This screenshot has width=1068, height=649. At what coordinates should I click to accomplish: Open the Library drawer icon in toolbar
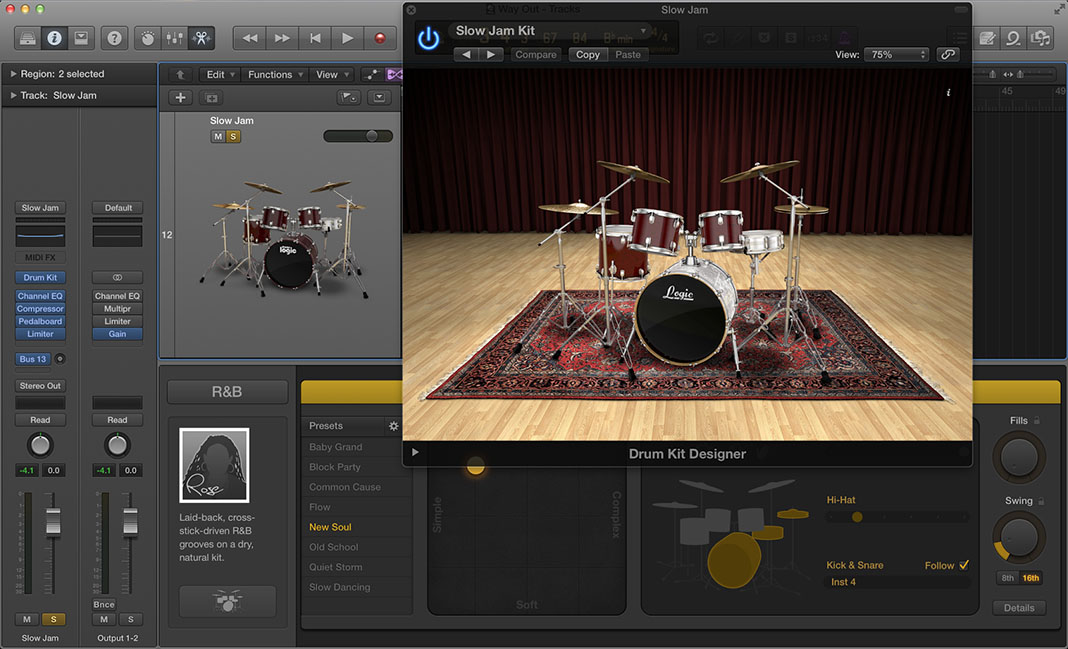[28, 38]
